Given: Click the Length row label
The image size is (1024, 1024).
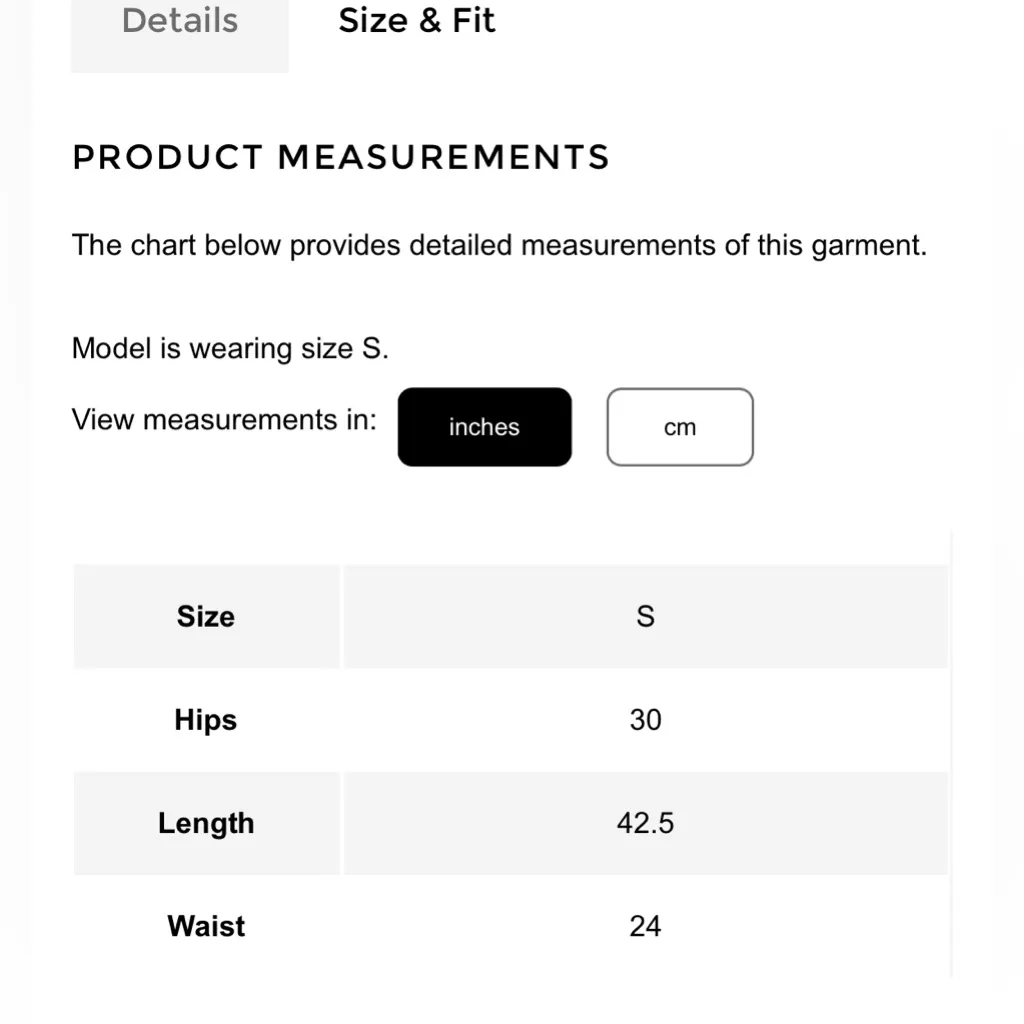Looking at the screenshot, I should (206, 824).
